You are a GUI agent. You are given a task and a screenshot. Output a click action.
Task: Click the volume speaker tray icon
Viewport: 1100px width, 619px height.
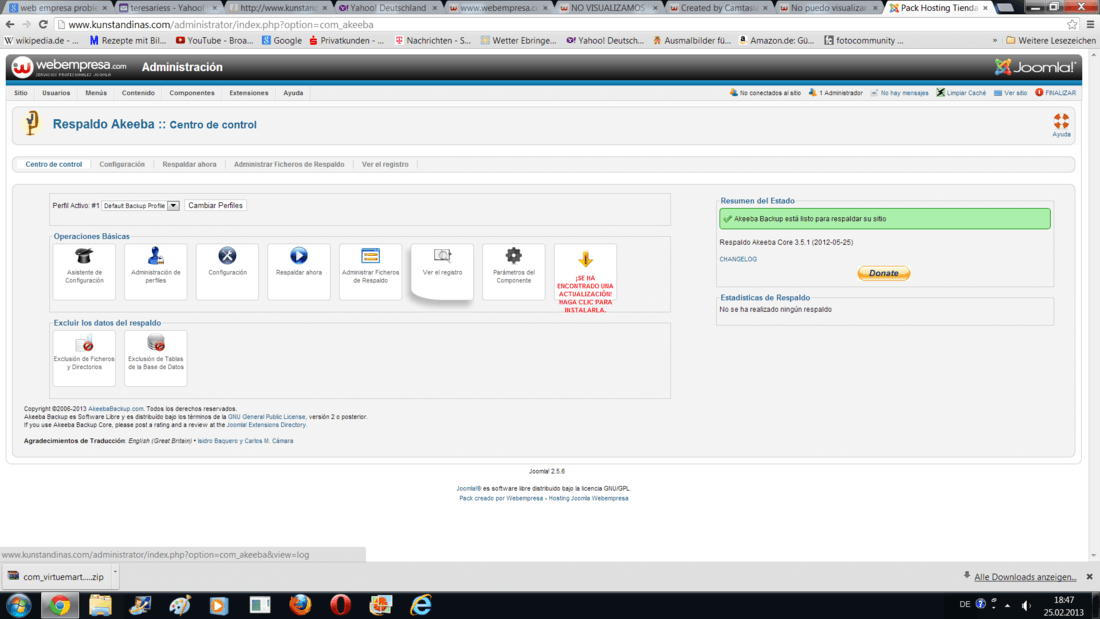(1026, 605)
